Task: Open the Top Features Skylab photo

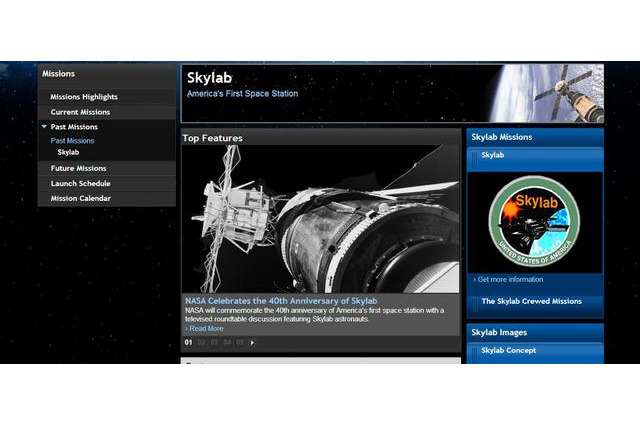Action: coord(320,219)
